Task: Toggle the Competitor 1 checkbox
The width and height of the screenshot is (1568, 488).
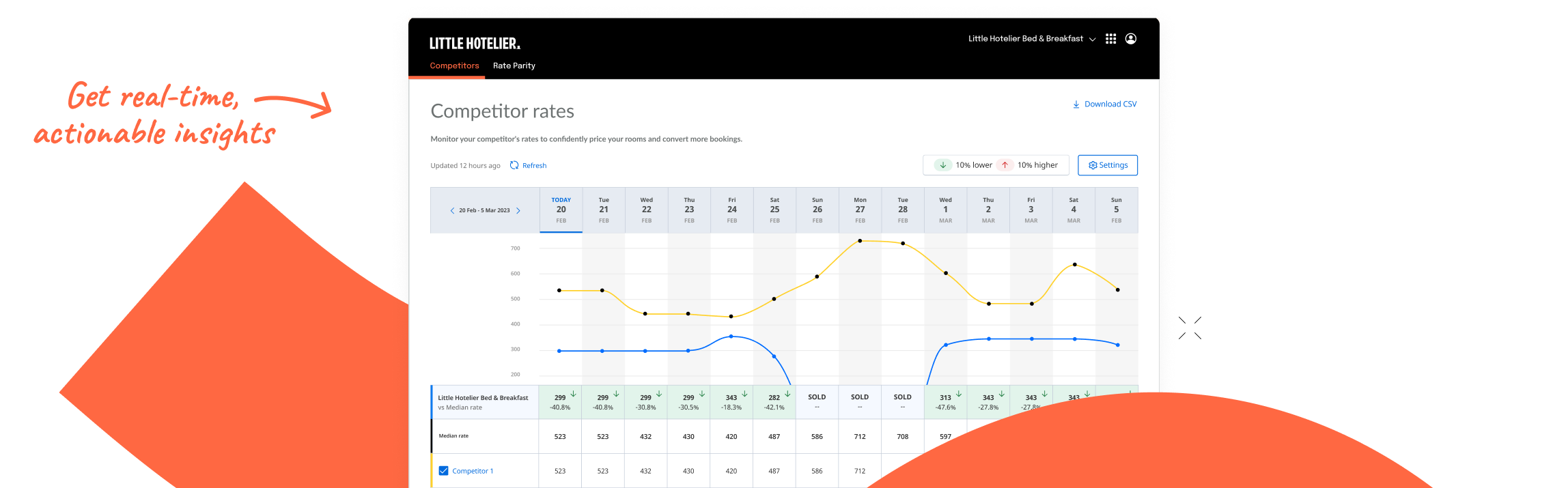Action: (443, 471)
